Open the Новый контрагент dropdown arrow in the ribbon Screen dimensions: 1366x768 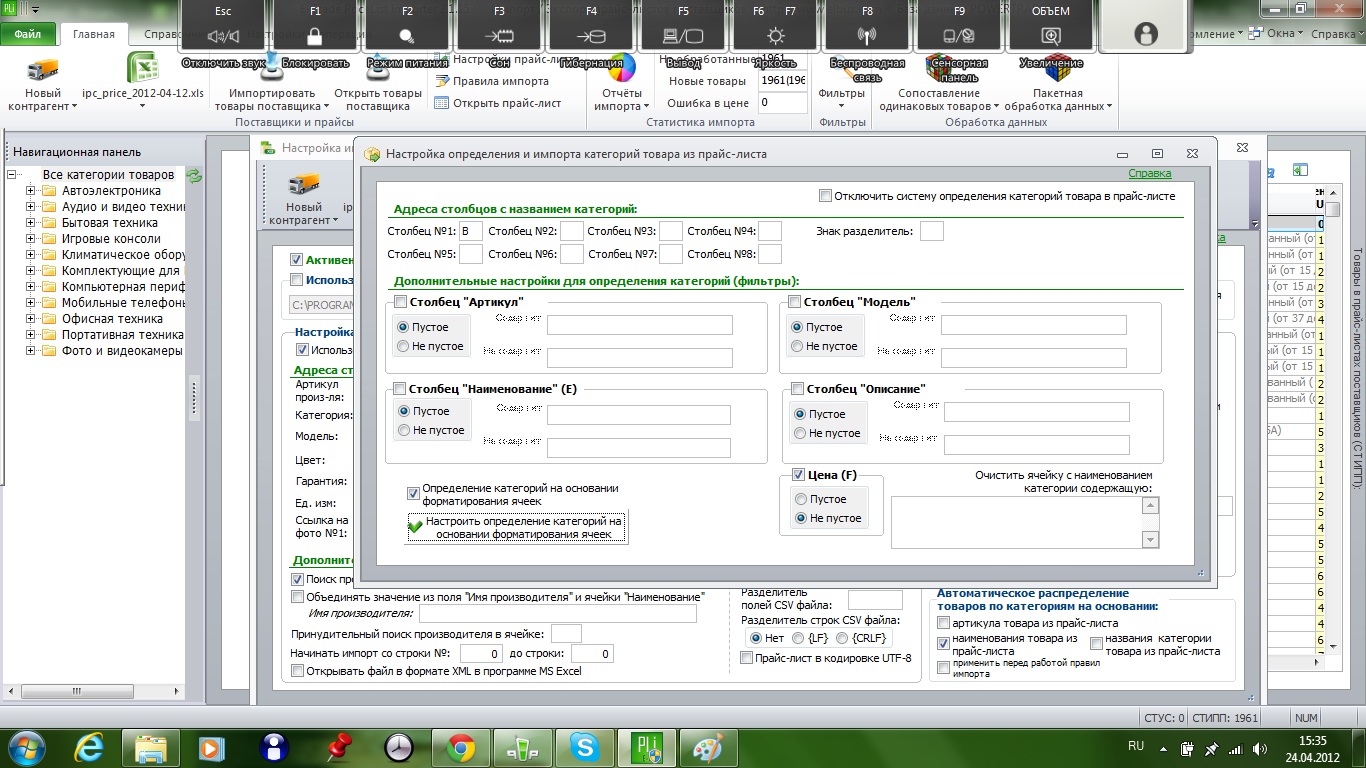coord(74,107)
